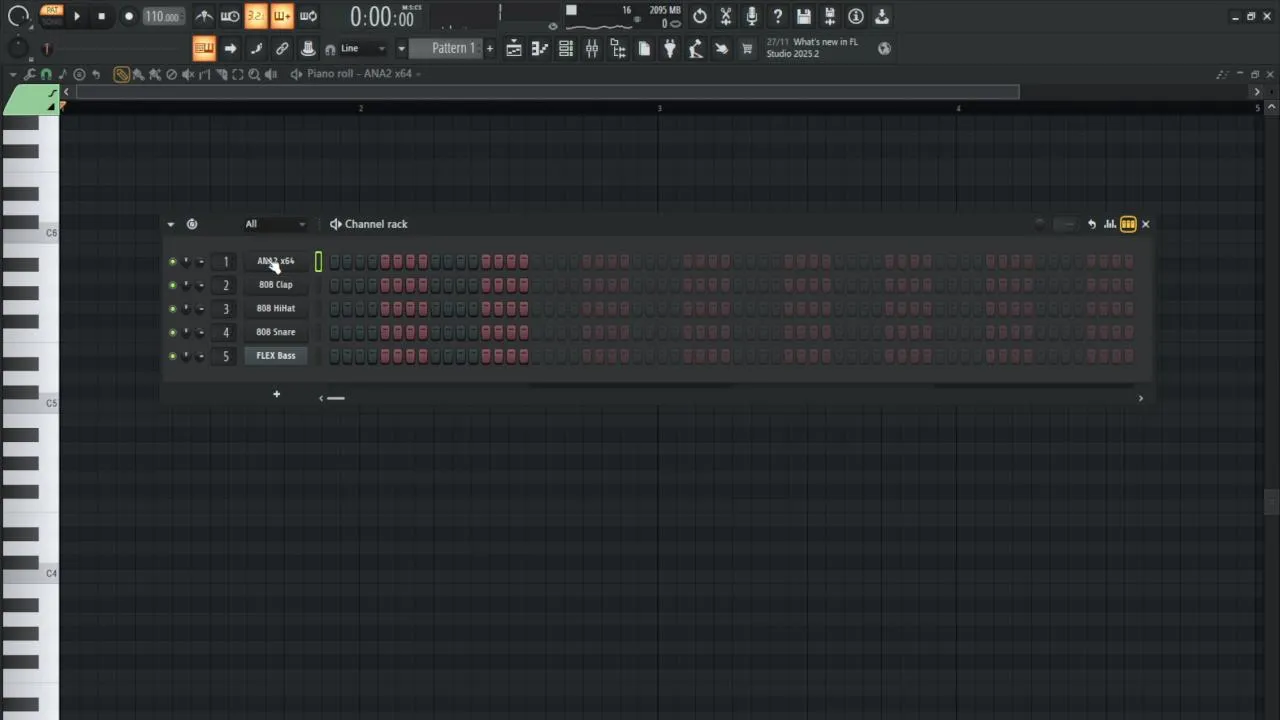Open the Channel rack view icon in toolbar
Image resolution: width=1280 pixels, height=720 pixels.
coord(566,48)
